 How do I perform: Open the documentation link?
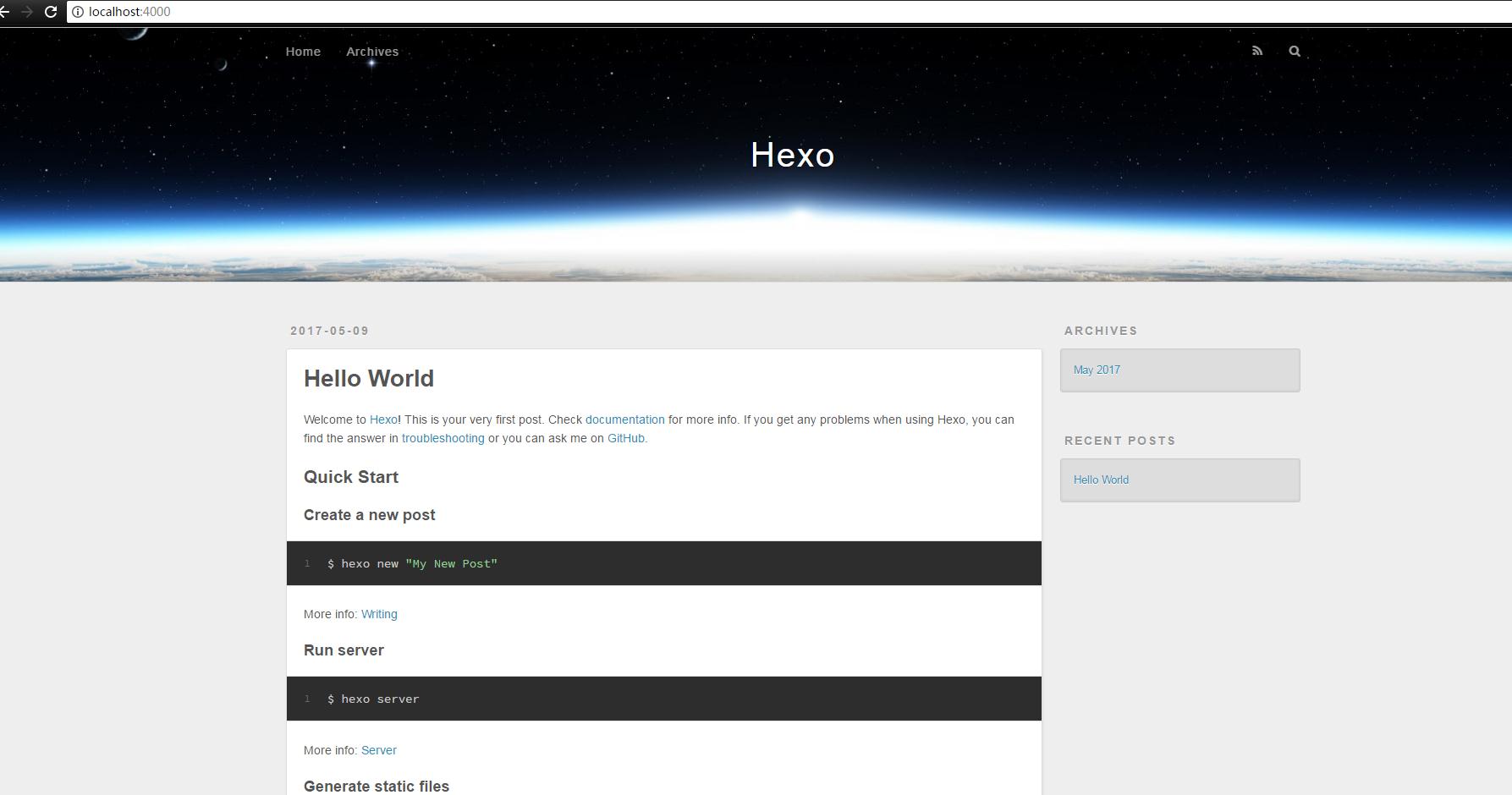(625, 419)
